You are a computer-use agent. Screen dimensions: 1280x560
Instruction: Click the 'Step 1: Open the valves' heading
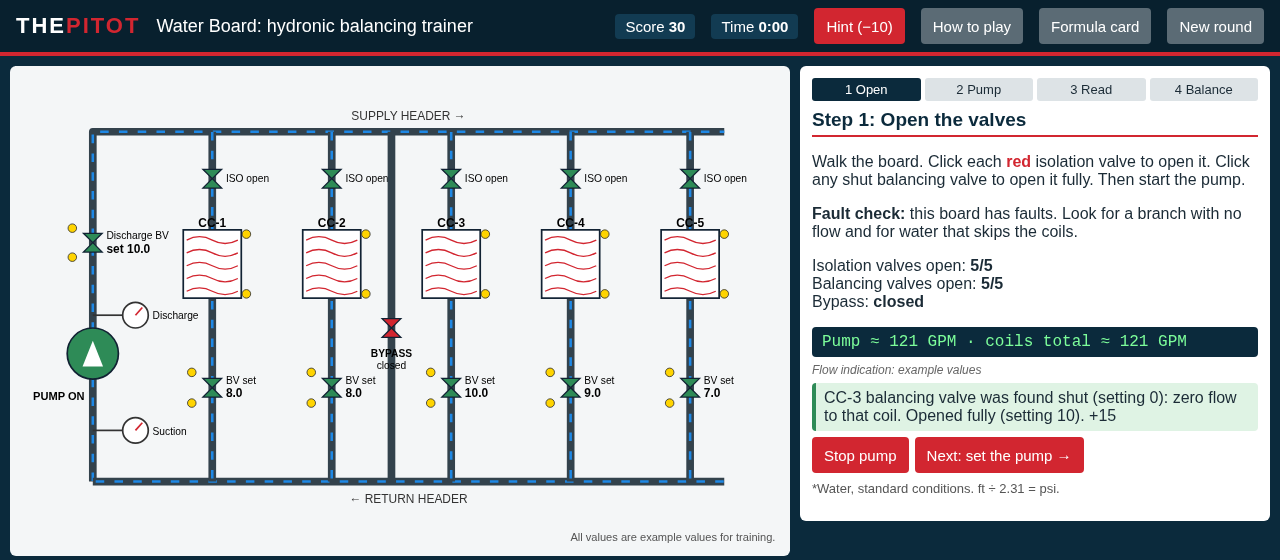[x=919, y=120]
